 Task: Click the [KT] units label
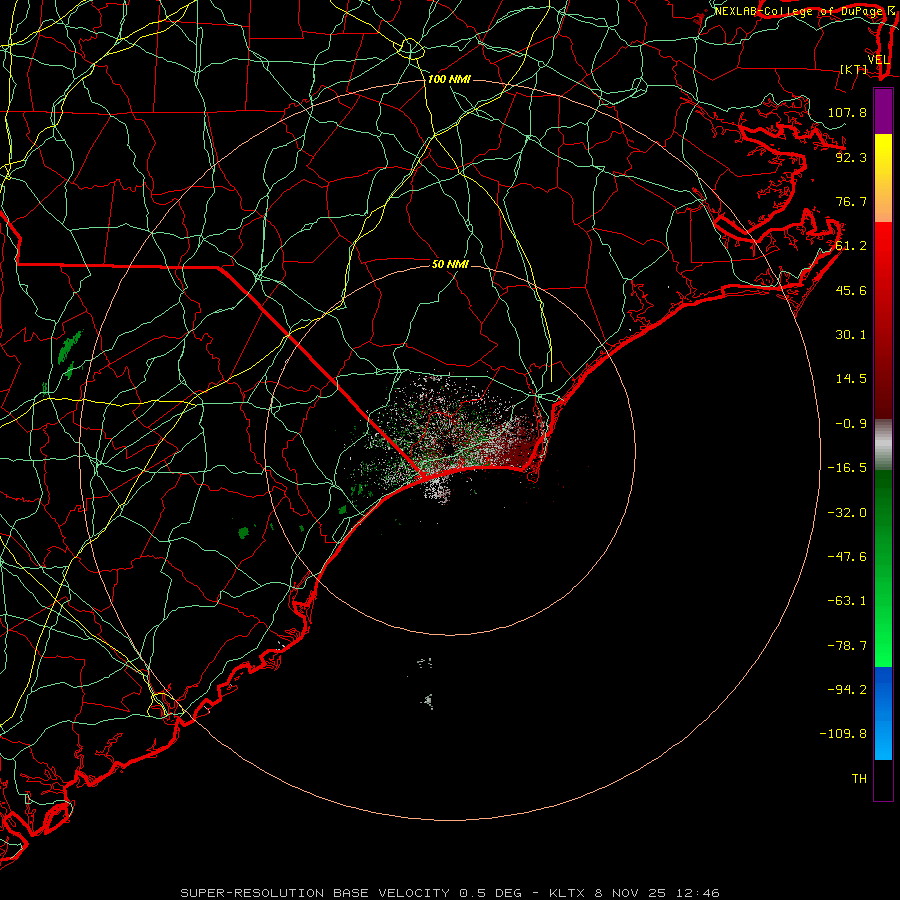(854, 70)
